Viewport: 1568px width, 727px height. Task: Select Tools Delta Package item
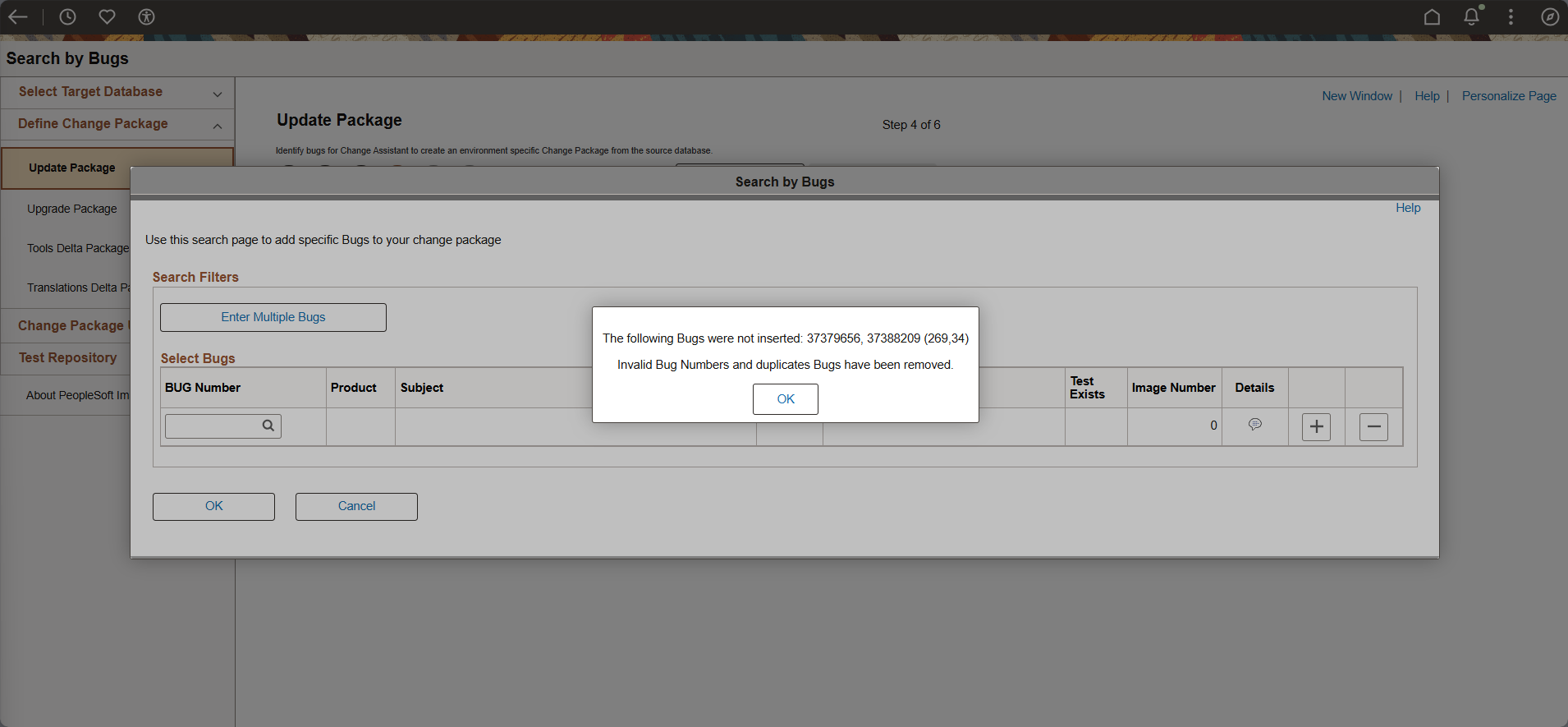tap(78, 248)
